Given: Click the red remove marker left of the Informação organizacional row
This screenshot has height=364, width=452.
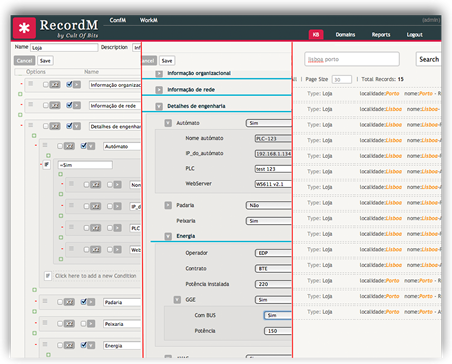Looking at the screenshot, I should point(21,84).
